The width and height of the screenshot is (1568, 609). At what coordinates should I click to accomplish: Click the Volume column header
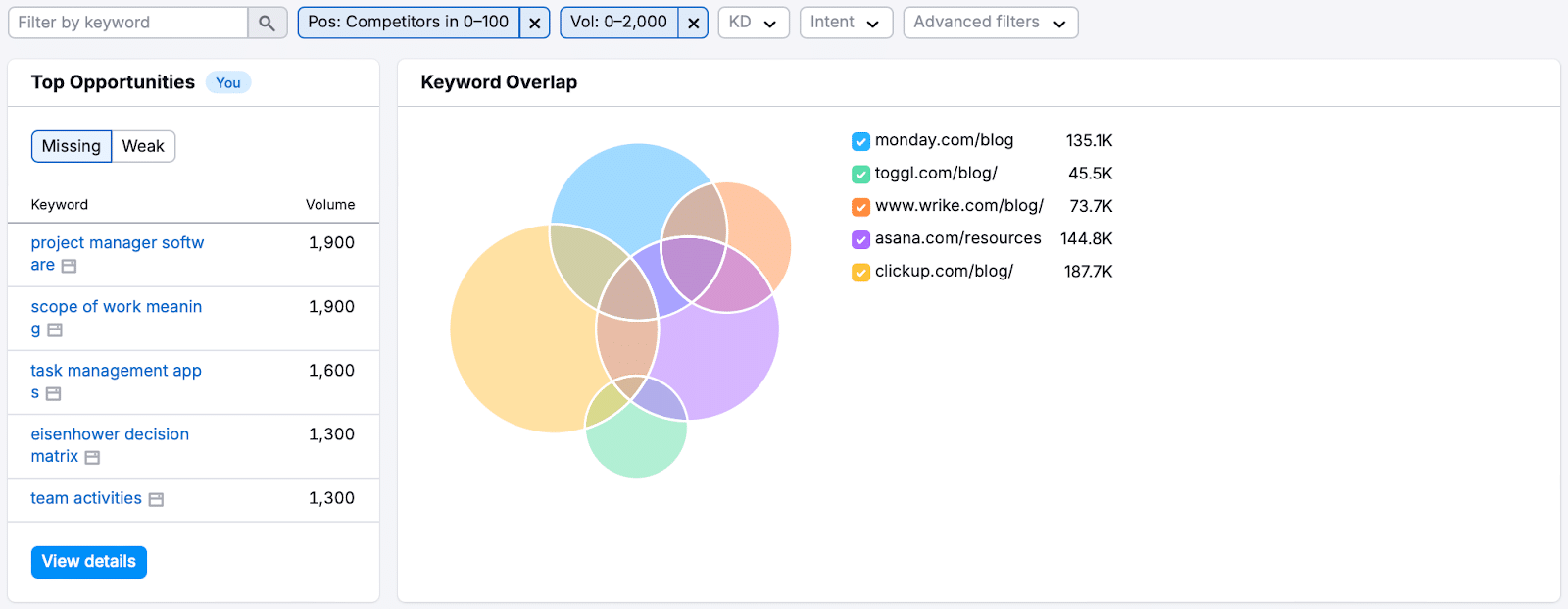[x=330, y=205]
